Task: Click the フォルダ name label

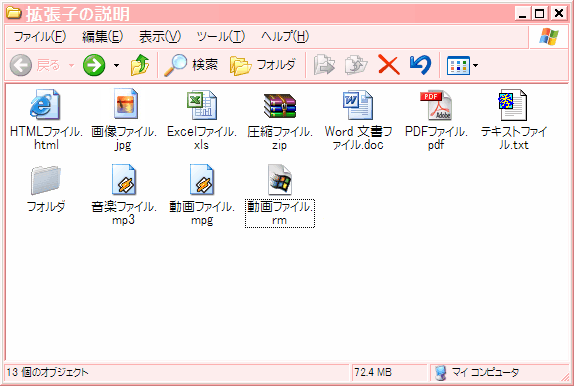Action: [46, 207]
